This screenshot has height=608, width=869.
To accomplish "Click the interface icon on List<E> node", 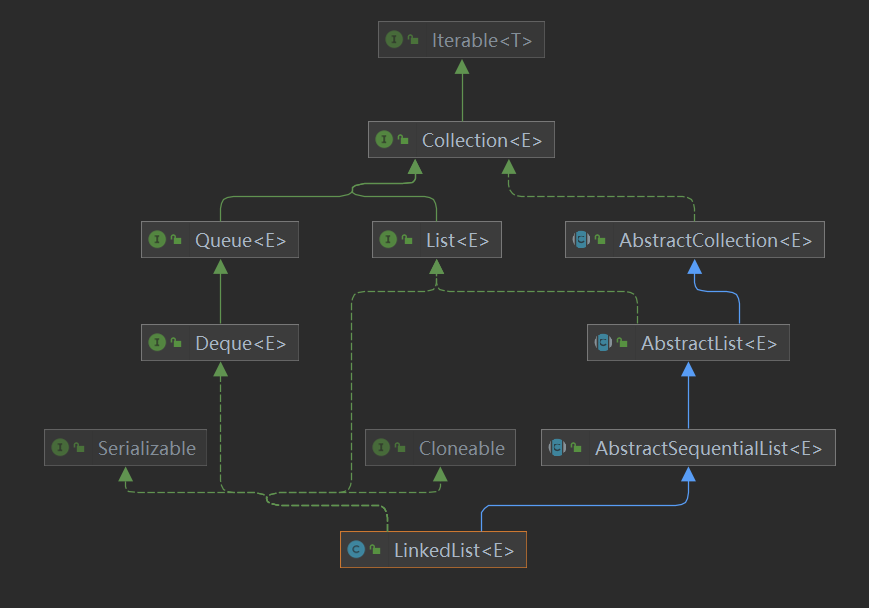I will pos(388,239).
